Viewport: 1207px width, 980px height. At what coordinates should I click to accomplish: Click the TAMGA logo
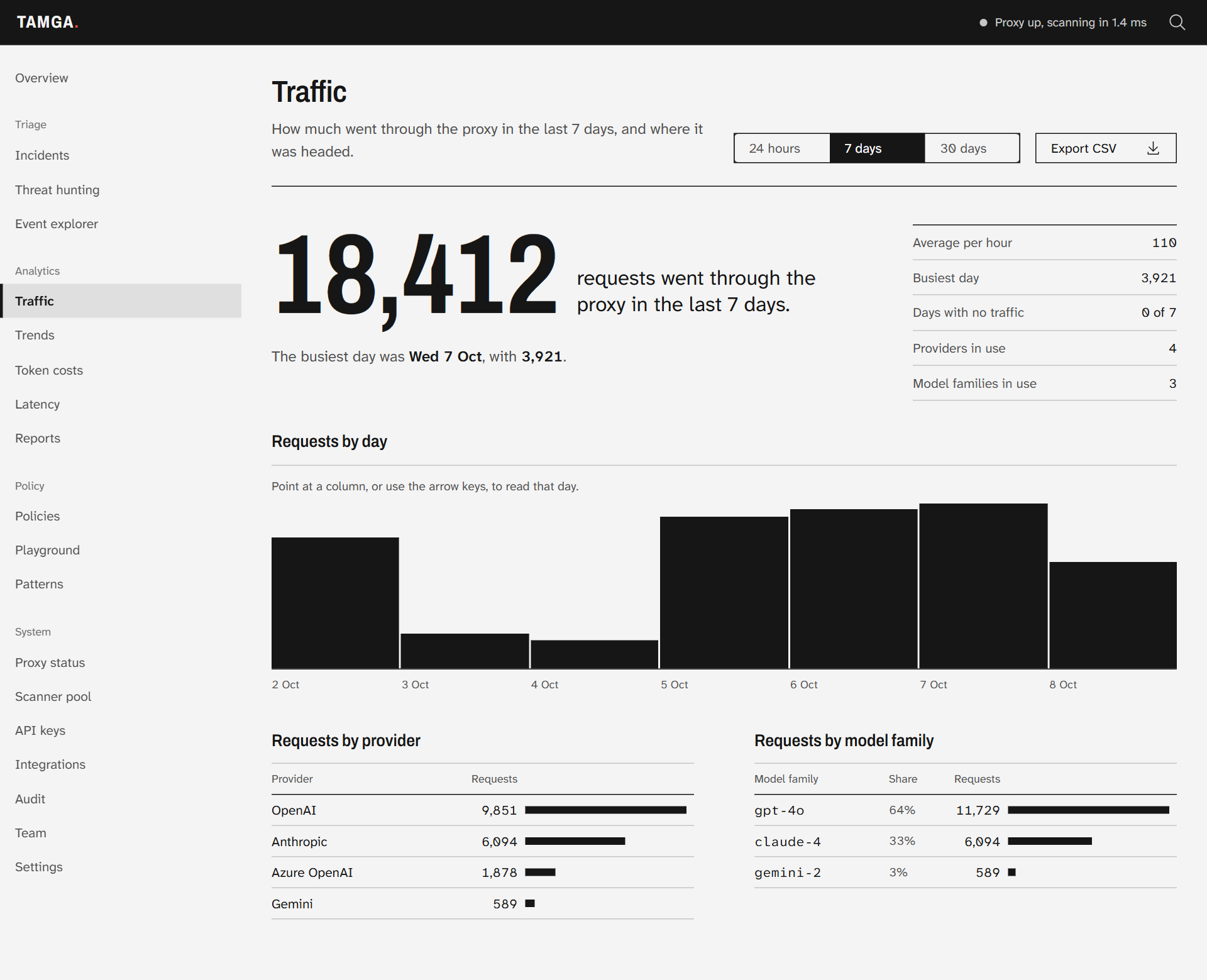point(47,23)
